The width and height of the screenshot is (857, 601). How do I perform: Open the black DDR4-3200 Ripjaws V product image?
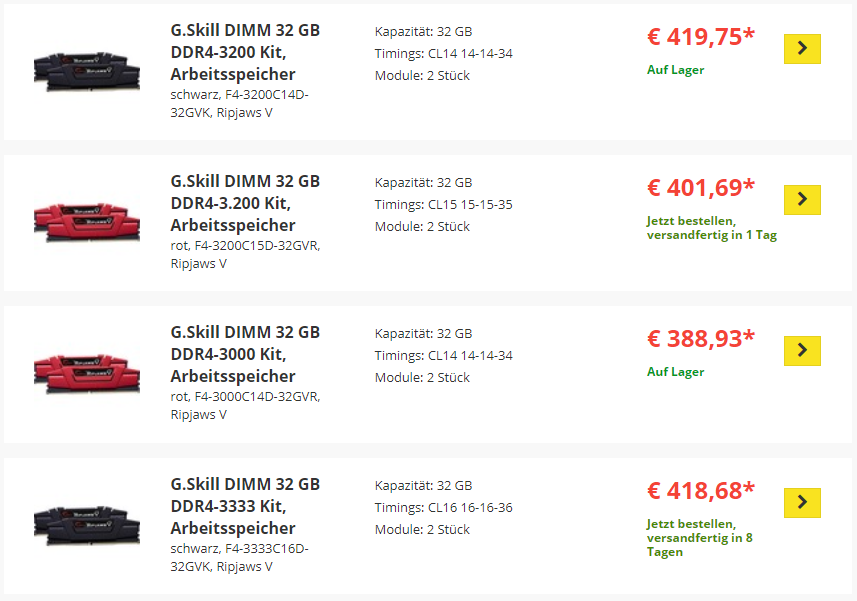click(87, 71)
